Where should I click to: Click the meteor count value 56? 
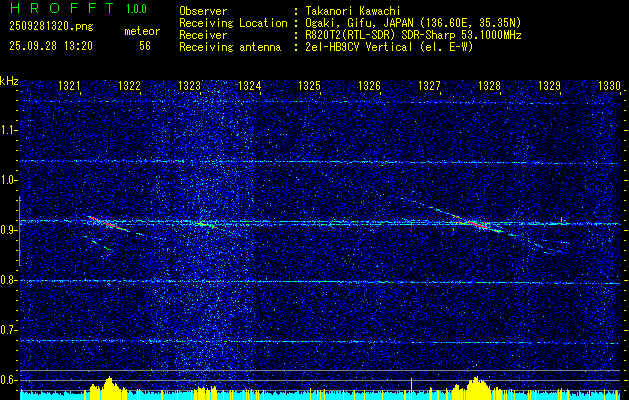(145, 46)
